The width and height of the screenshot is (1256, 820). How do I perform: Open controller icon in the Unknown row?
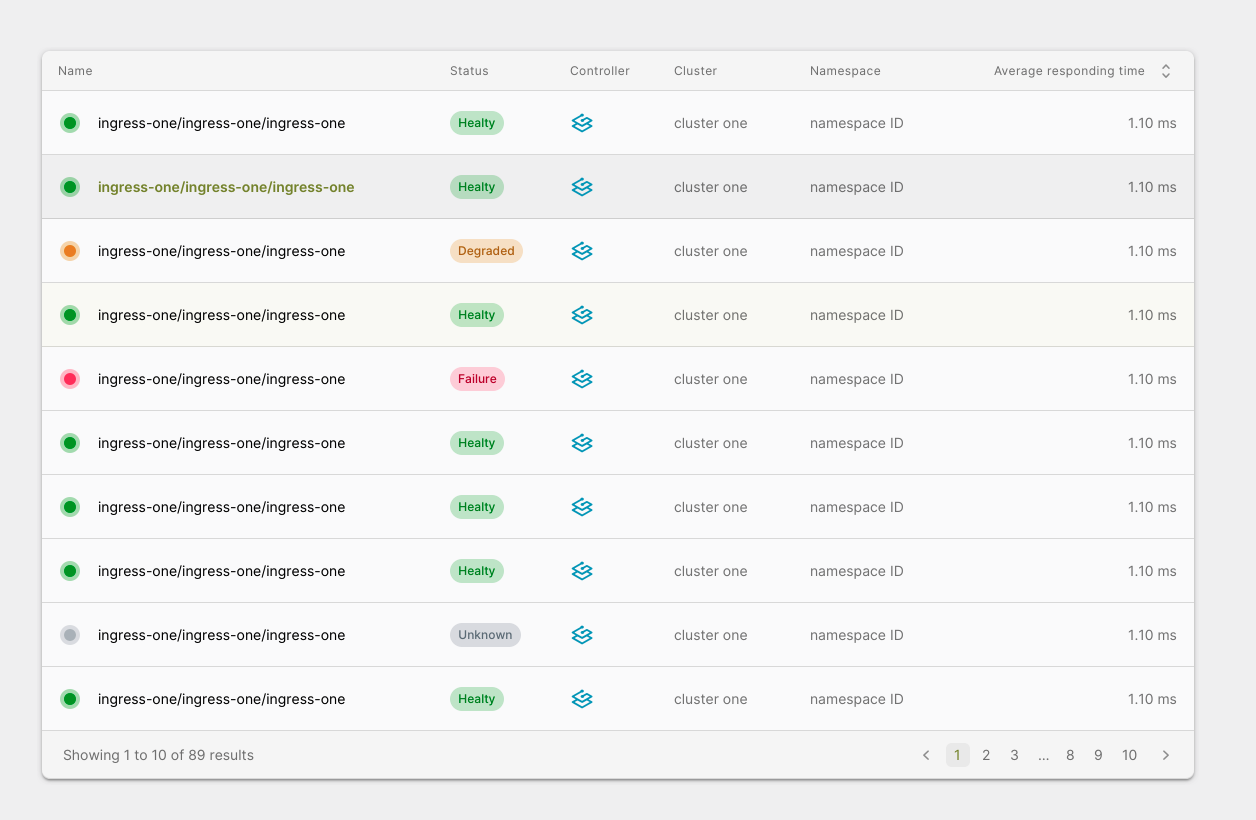[x=582, y=635]
